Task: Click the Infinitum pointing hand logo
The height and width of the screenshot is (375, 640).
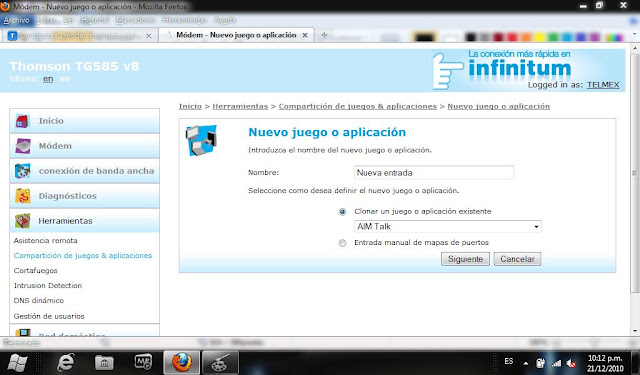Action: pos(447,71)
